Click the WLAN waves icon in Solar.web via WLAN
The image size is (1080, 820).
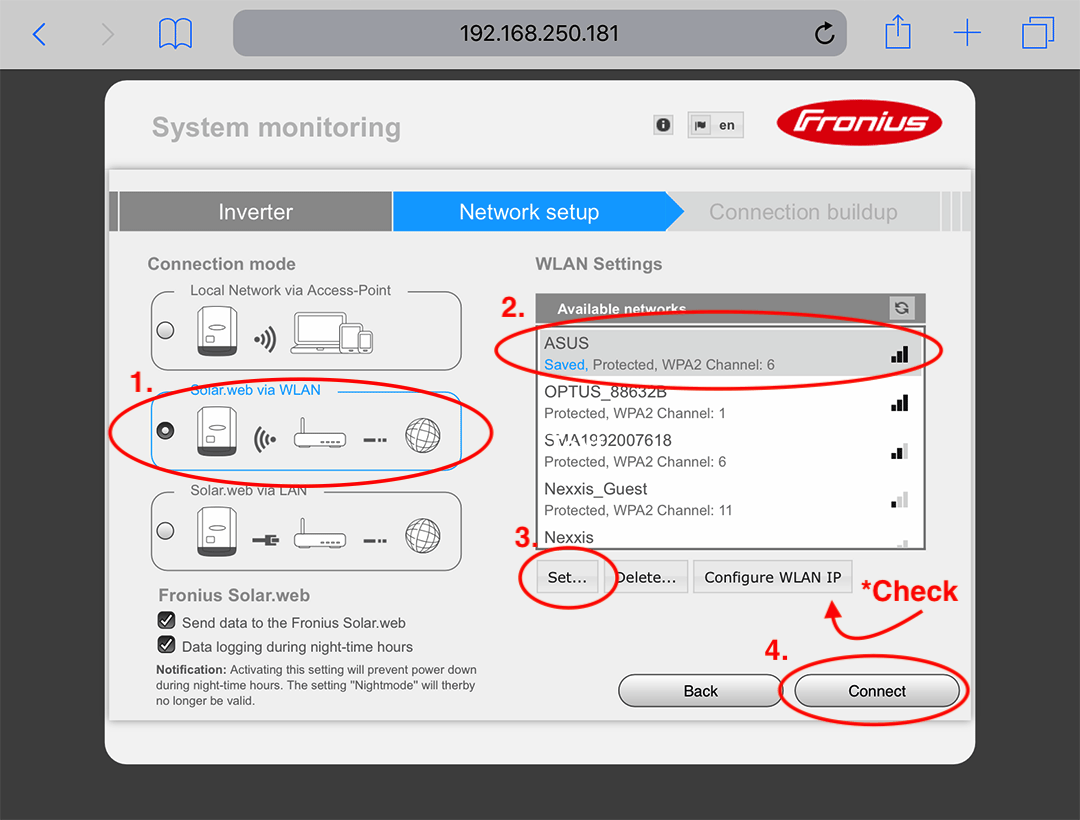265,439
